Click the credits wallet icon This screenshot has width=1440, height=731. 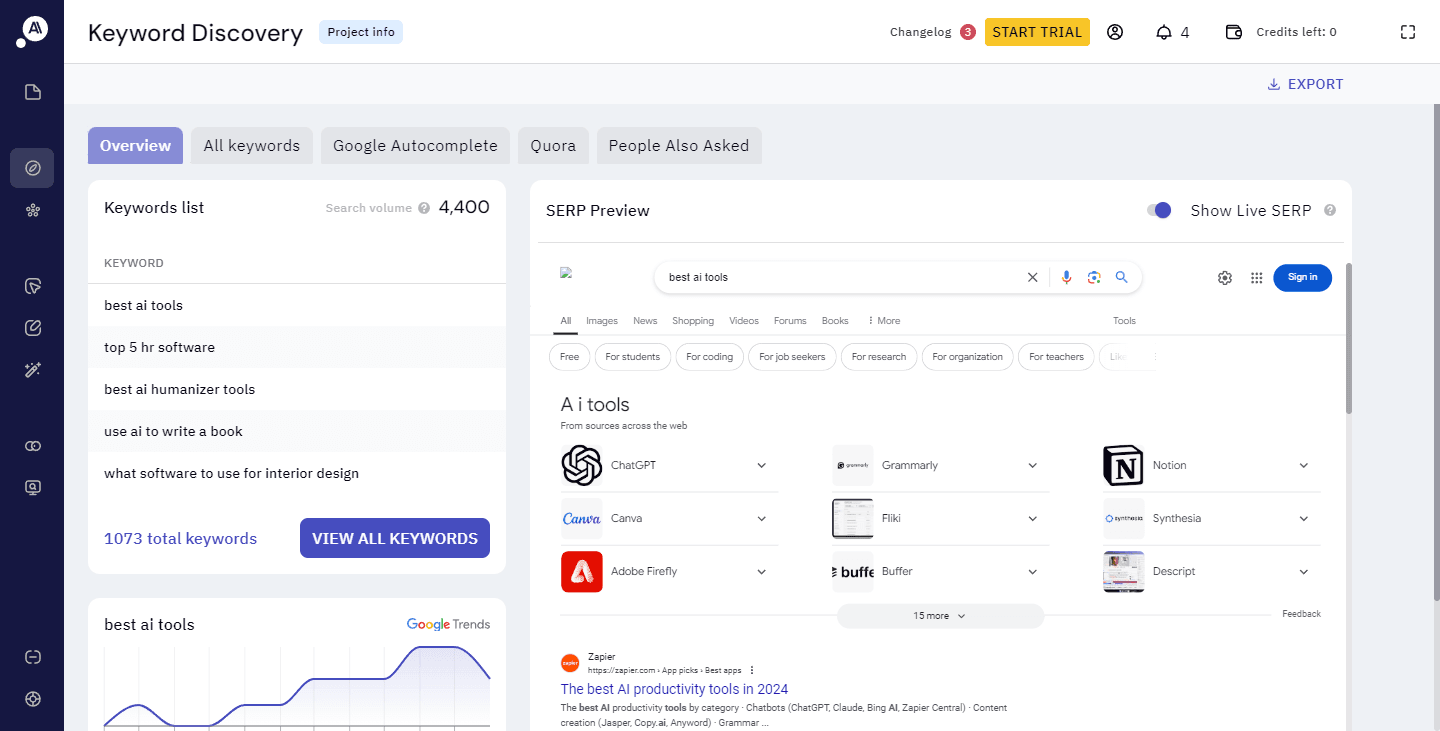[1234, 32]
